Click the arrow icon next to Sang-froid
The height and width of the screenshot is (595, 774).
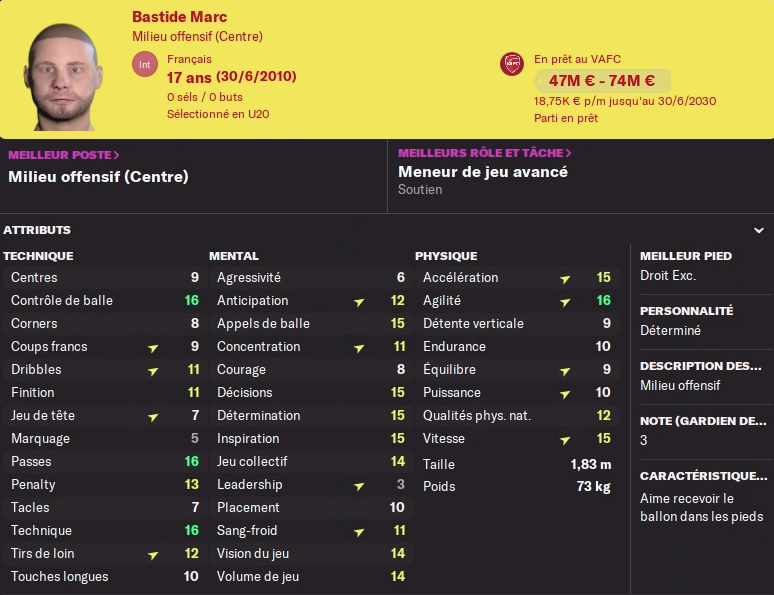[359, 532]
